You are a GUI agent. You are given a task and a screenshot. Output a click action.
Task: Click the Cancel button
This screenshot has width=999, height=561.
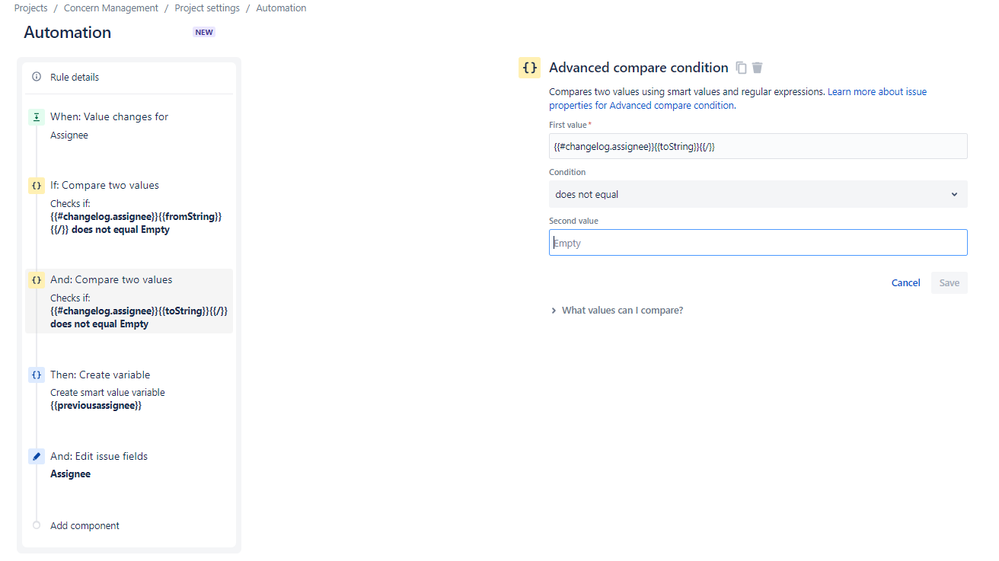click(905, 283)
